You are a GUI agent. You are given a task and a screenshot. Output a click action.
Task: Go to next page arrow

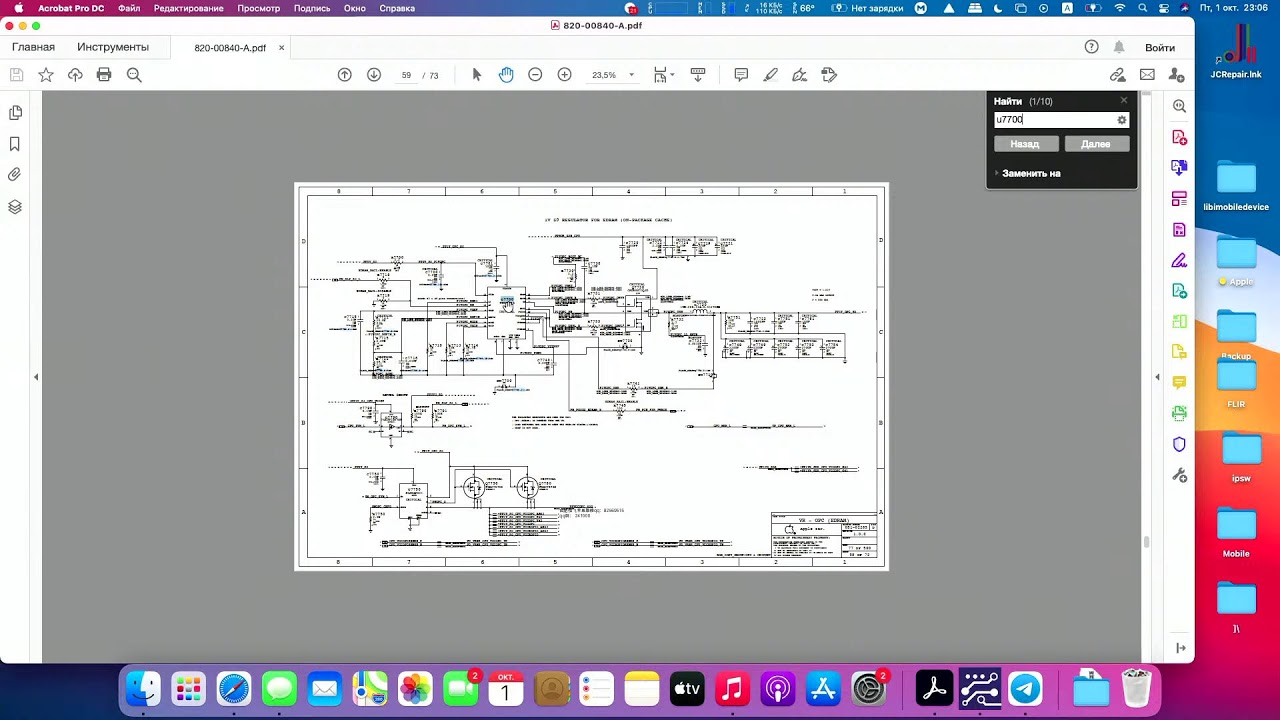tap(374, 75)
